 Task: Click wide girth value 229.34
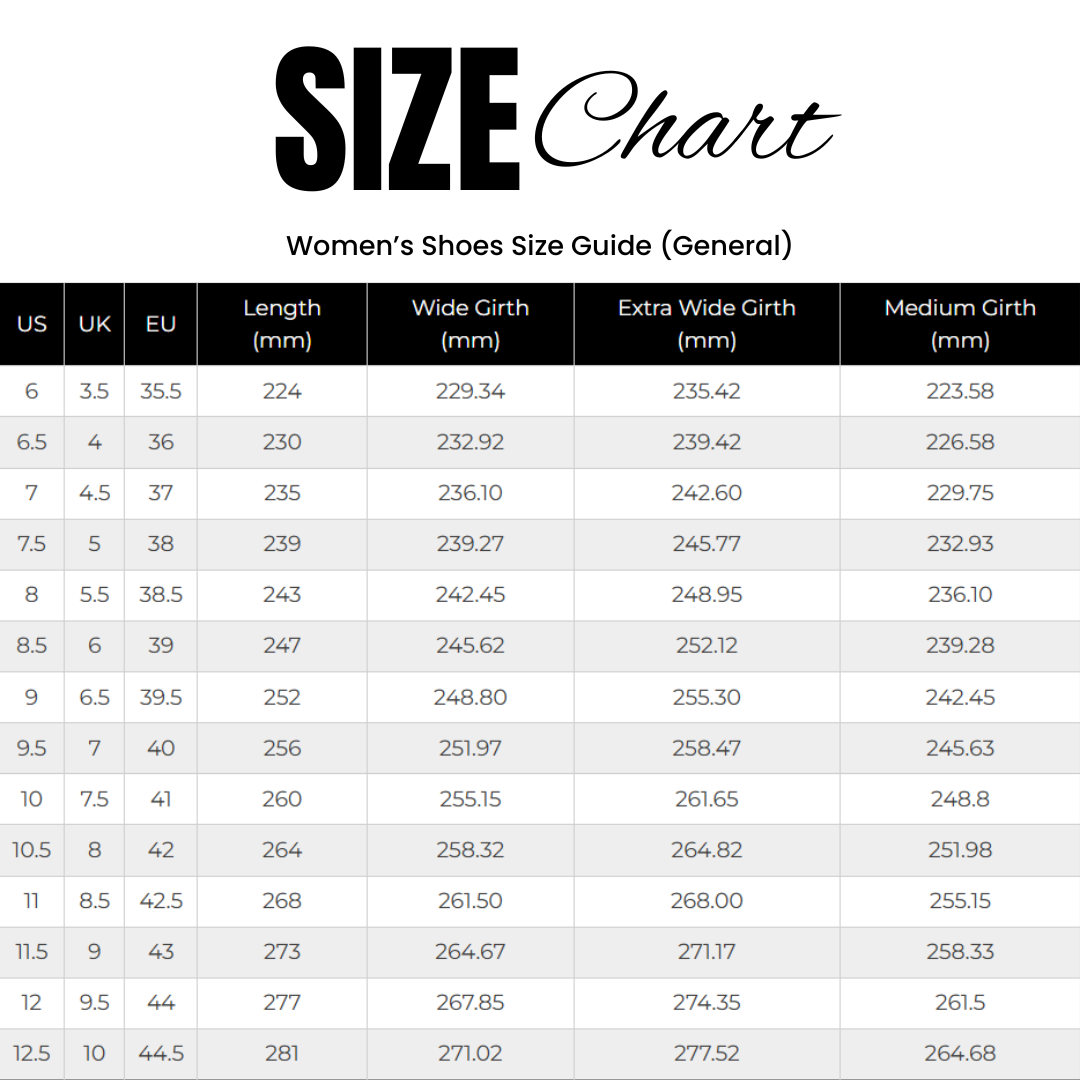pos(470,391)
